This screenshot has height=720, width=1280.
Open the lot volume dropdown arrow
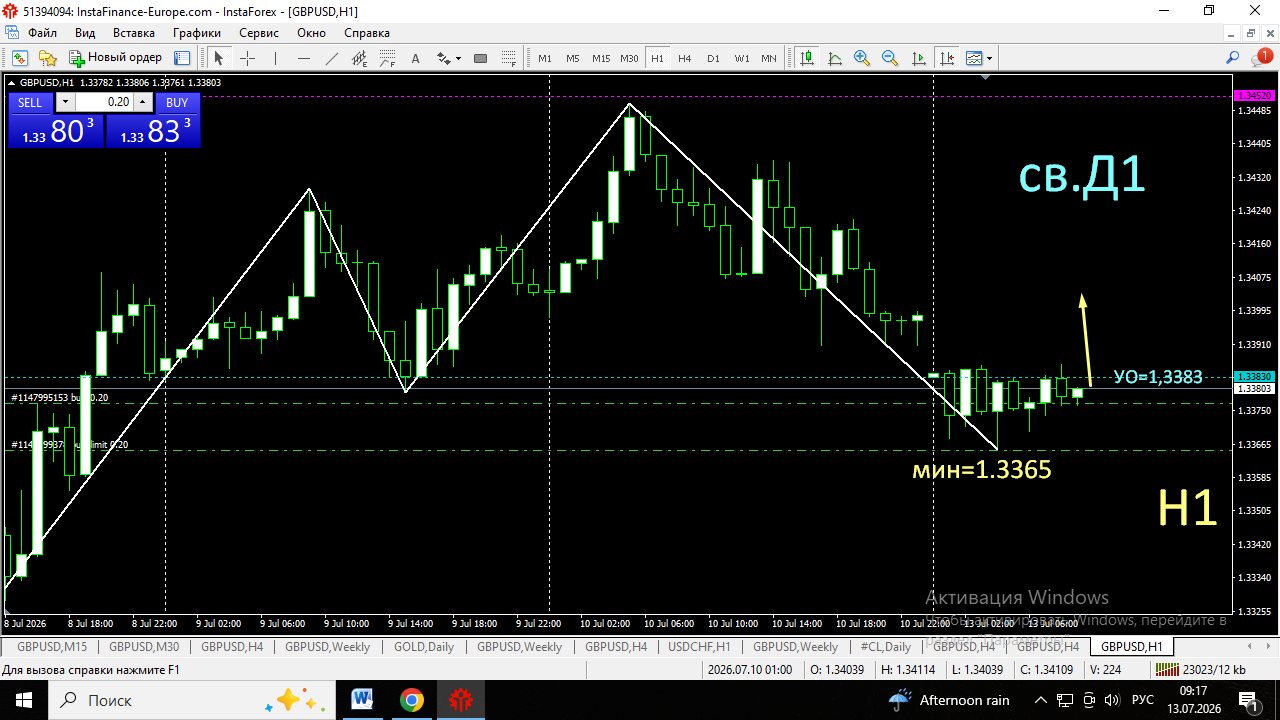[65, 102]
